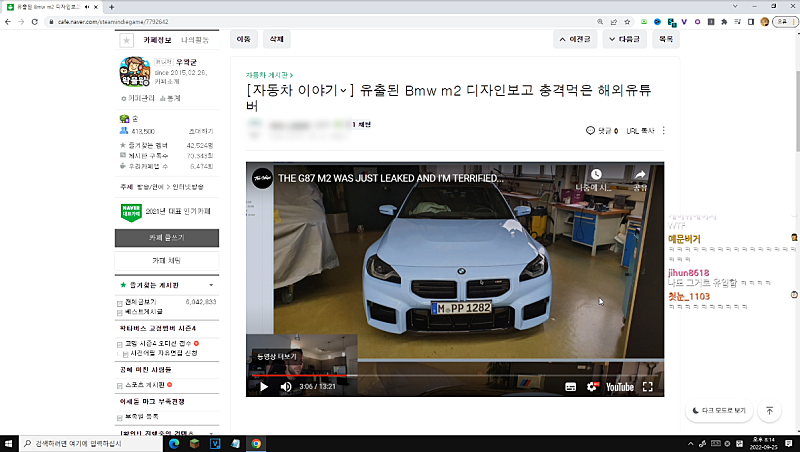Go to next post (다음글)

click(625, 39)
